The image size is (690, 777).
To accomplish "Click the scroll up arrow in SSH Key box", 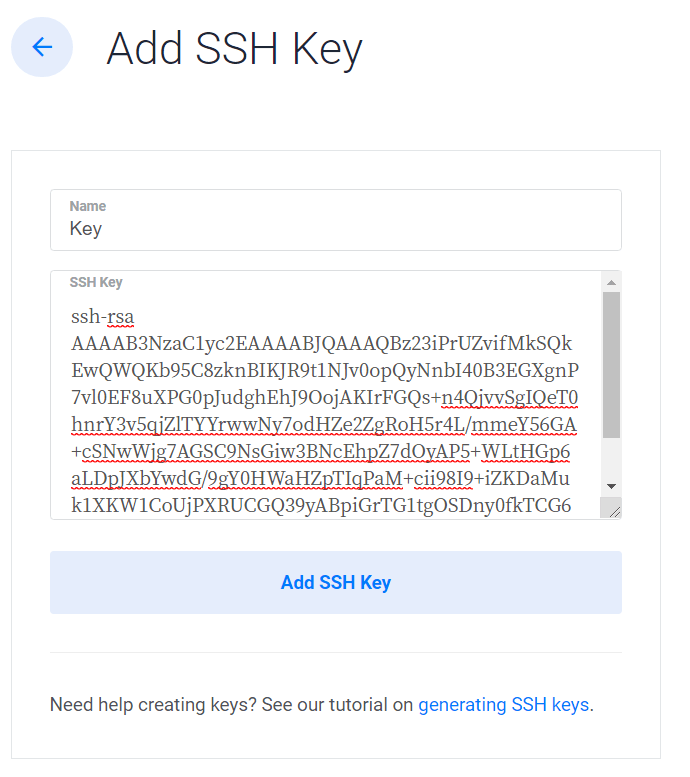I will (611, 282).
